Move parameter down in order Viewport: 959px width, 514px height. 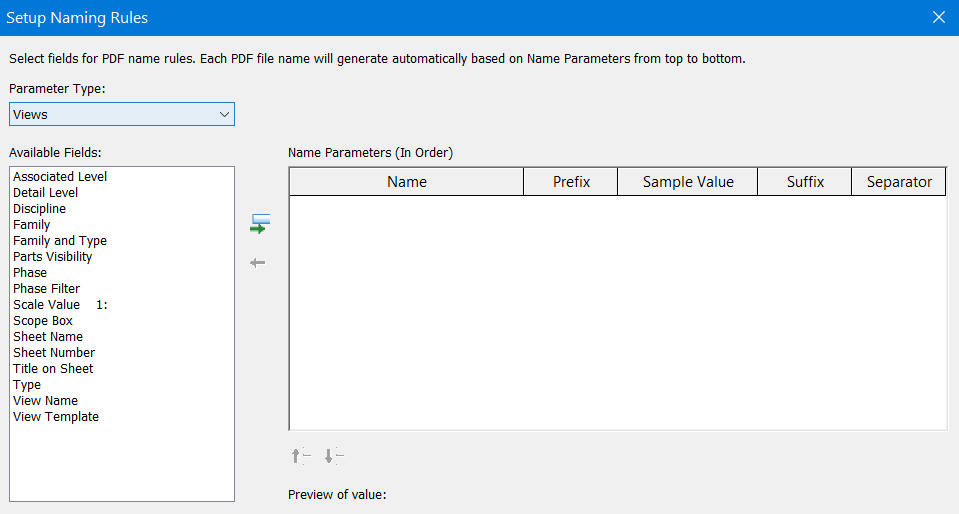(x=333, y=456)
